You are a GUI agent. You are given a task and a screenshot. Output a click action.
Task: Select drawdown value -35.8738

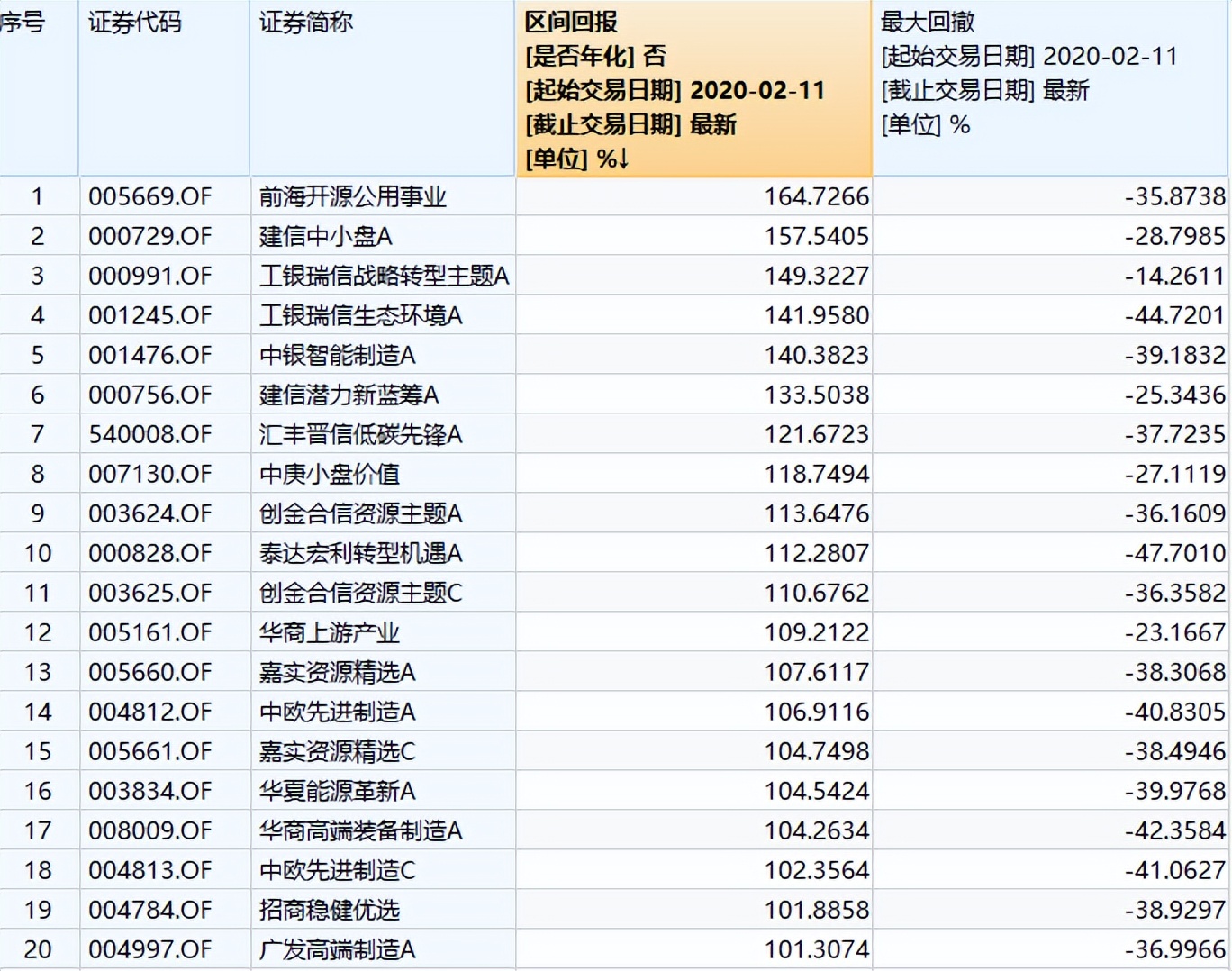click(1175, 196)
